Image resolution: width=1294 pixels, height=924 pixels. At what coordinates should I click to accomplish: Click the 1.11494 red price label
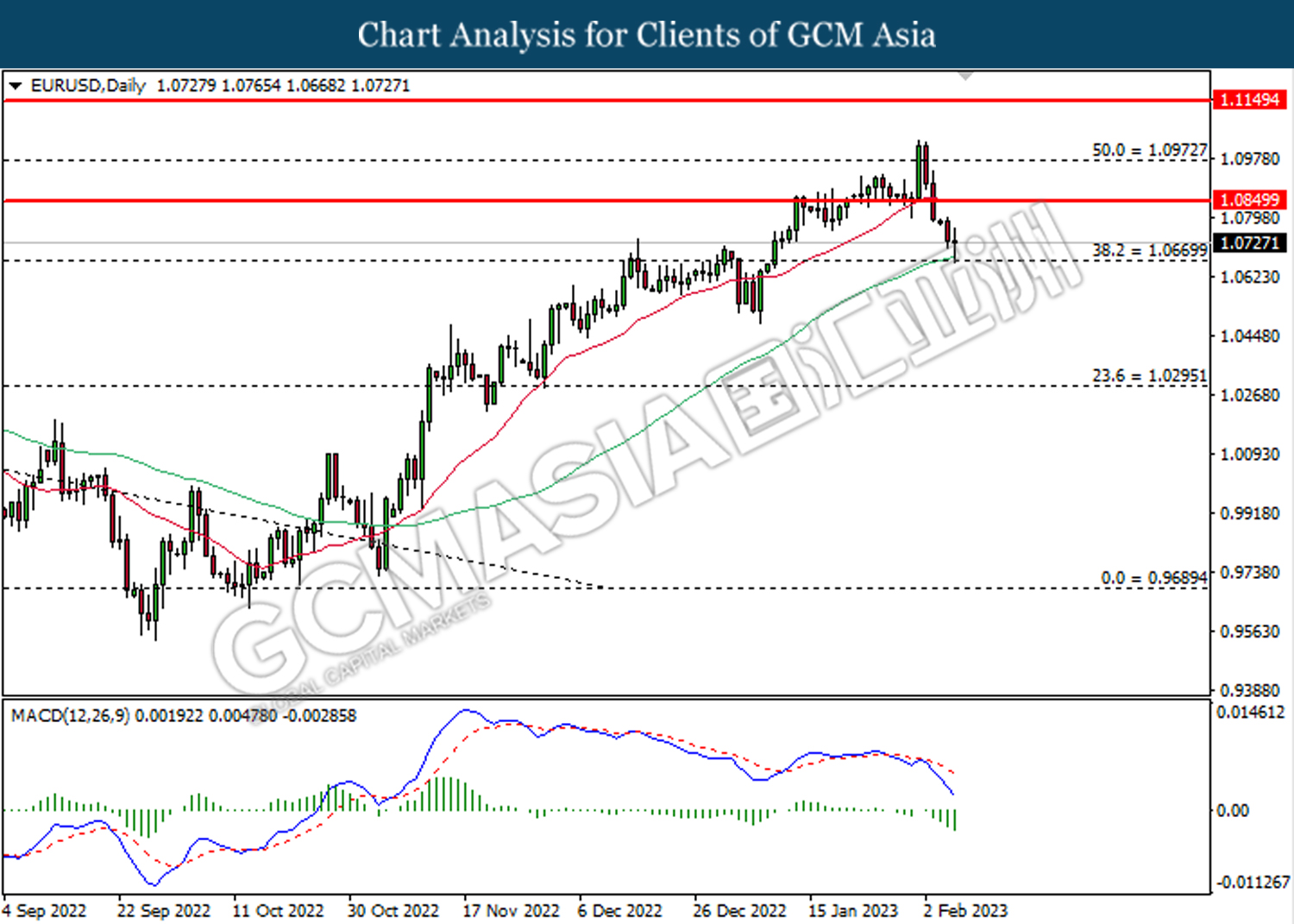coord(1249,99)
